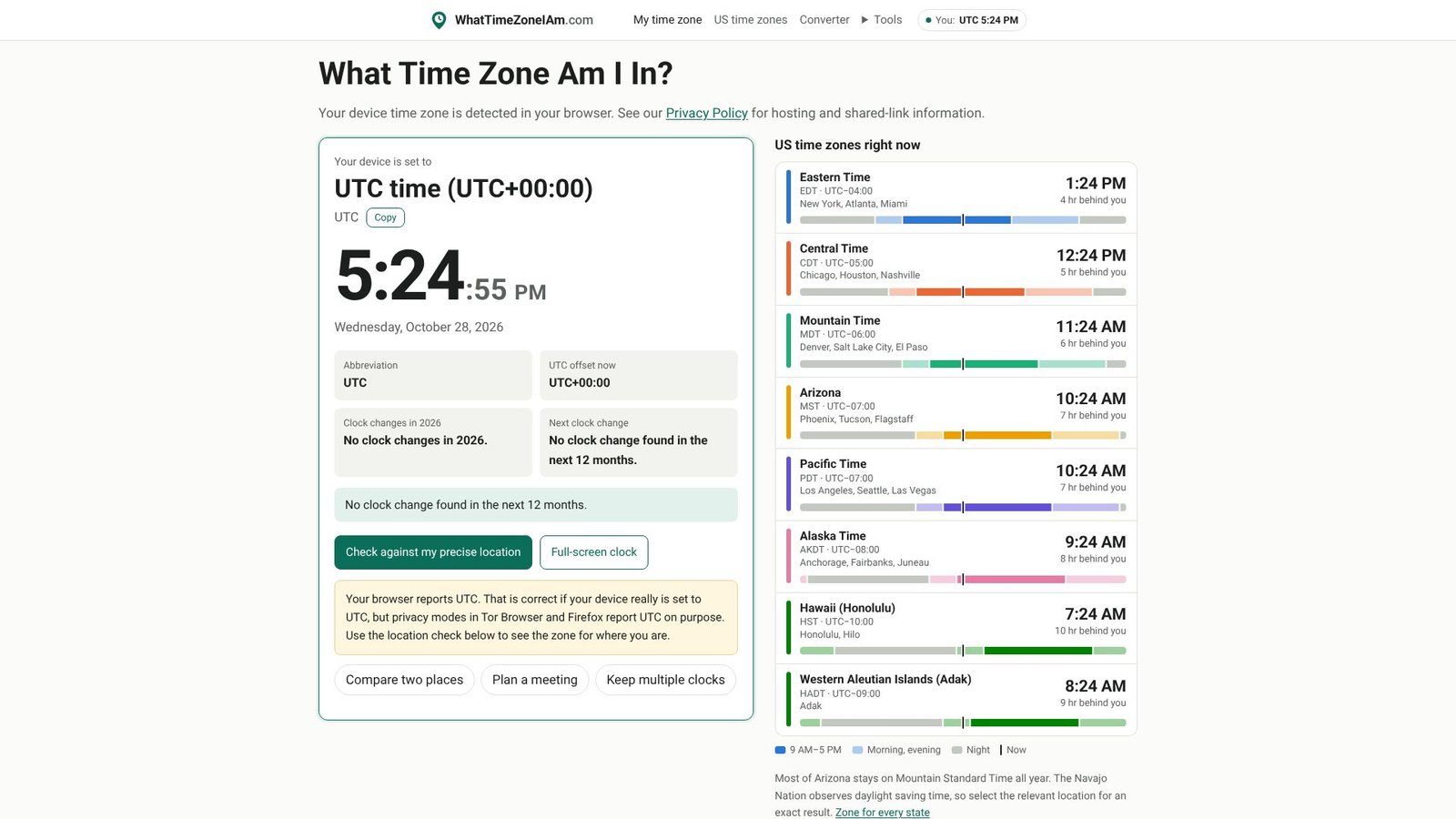The width and height of the screenshot is (1456, 819).
Task: Select the Pacific Time row
Action: tap(955, 485)
